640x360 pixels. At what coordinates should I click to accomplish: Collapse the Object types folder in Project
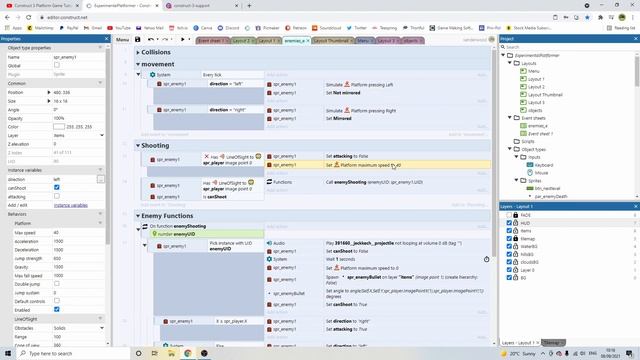click(510, 149)
